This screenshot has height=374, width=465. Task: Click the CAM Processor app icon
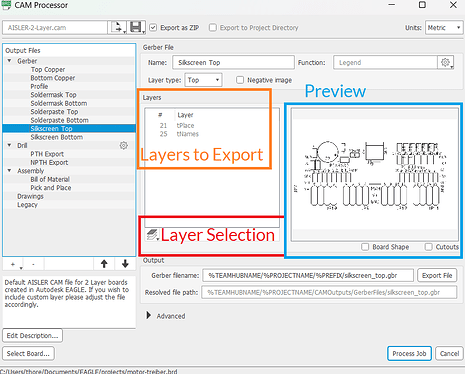tap(6, 5)
